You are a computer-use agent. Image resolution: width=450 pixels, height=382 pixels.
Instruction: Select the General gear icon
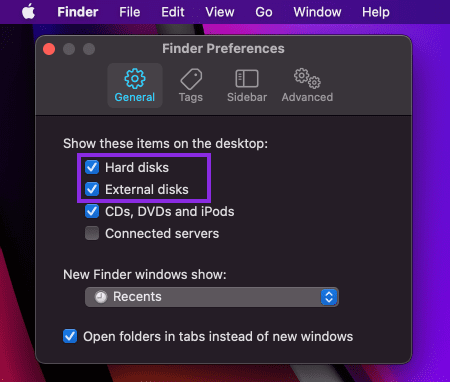point(135,79)
